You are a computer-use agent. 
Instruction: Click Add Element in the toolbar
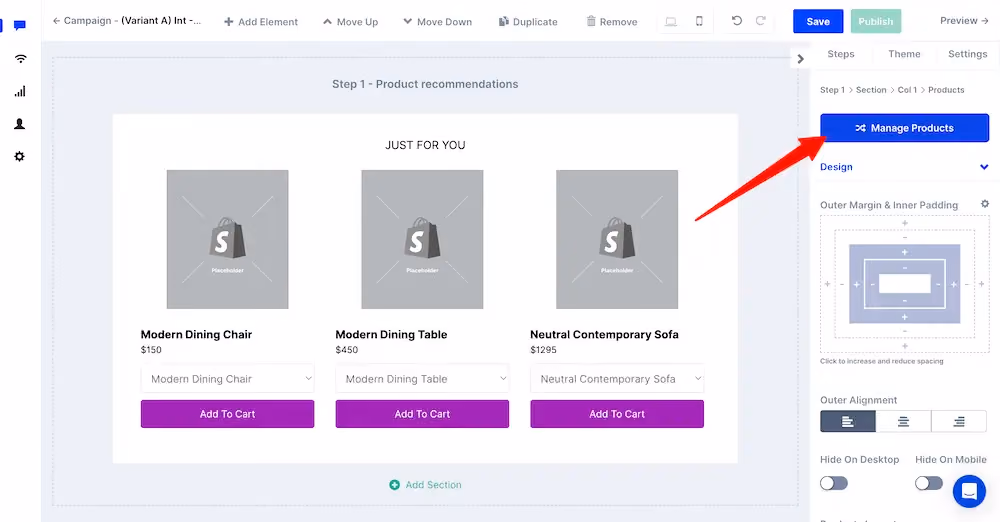[x=261, y=22]
